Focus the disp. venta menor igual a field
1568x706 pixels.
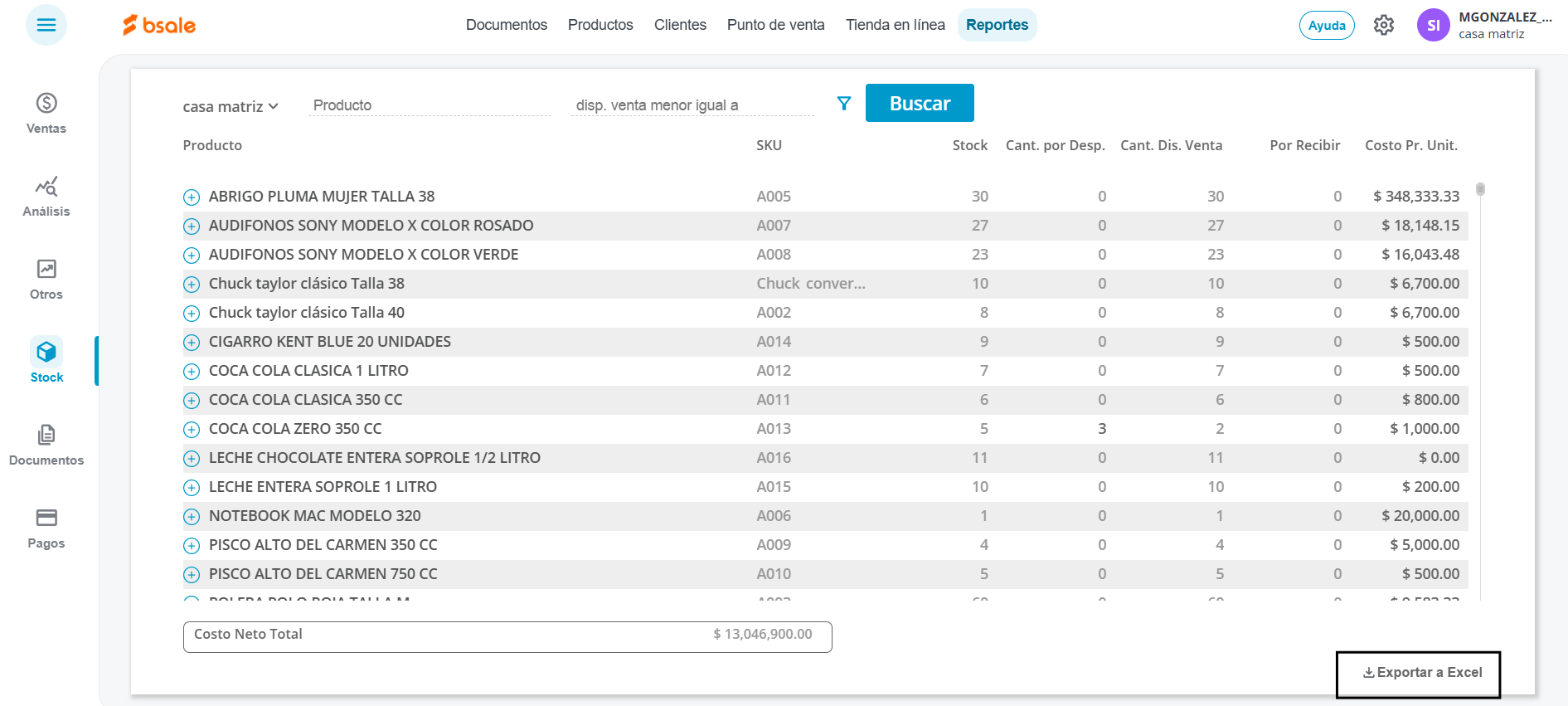692,105
